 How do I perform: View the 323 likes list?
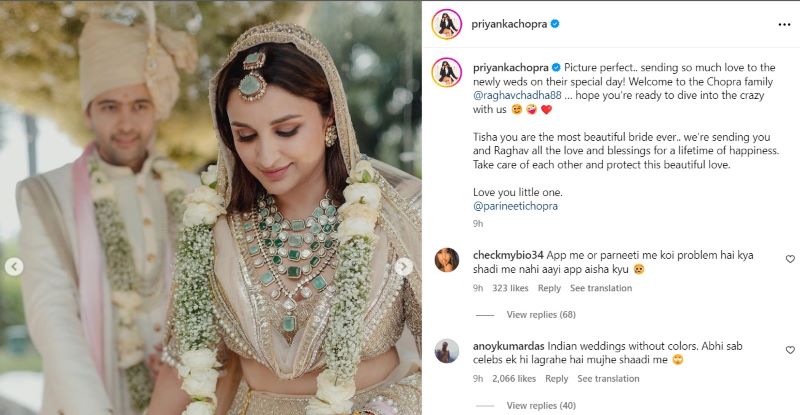tap(511, 288)
